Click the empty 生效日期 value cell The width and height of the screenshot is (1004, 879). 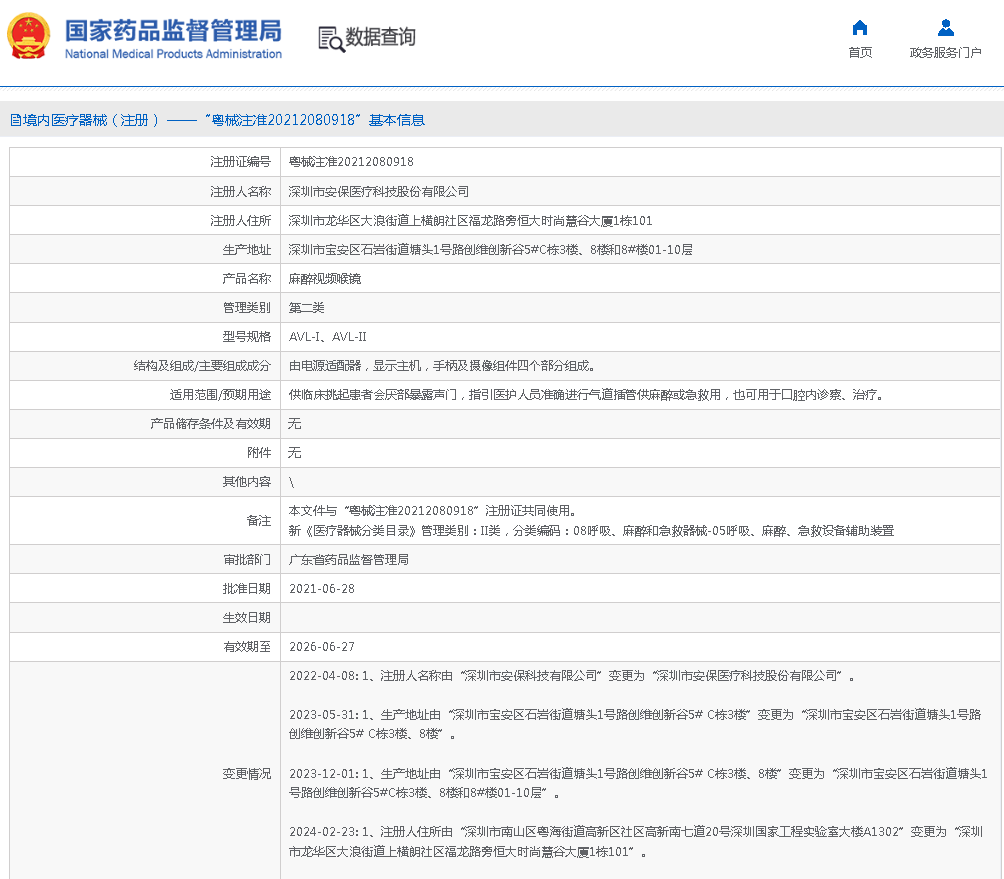point(640,618)
